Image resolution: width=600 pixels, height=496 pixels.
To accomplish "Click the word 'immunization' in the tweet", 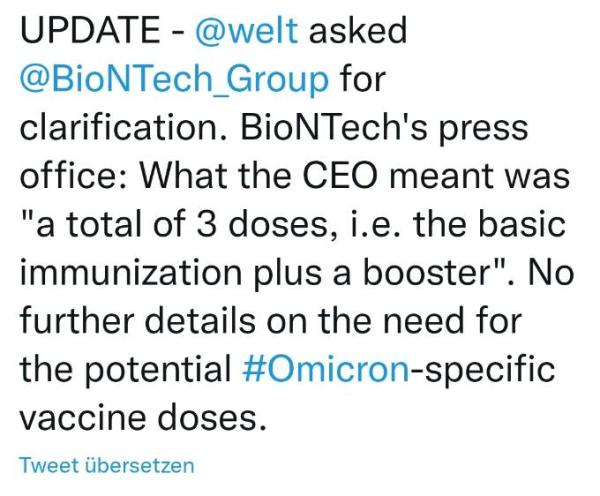I will (x=130, y=272).
